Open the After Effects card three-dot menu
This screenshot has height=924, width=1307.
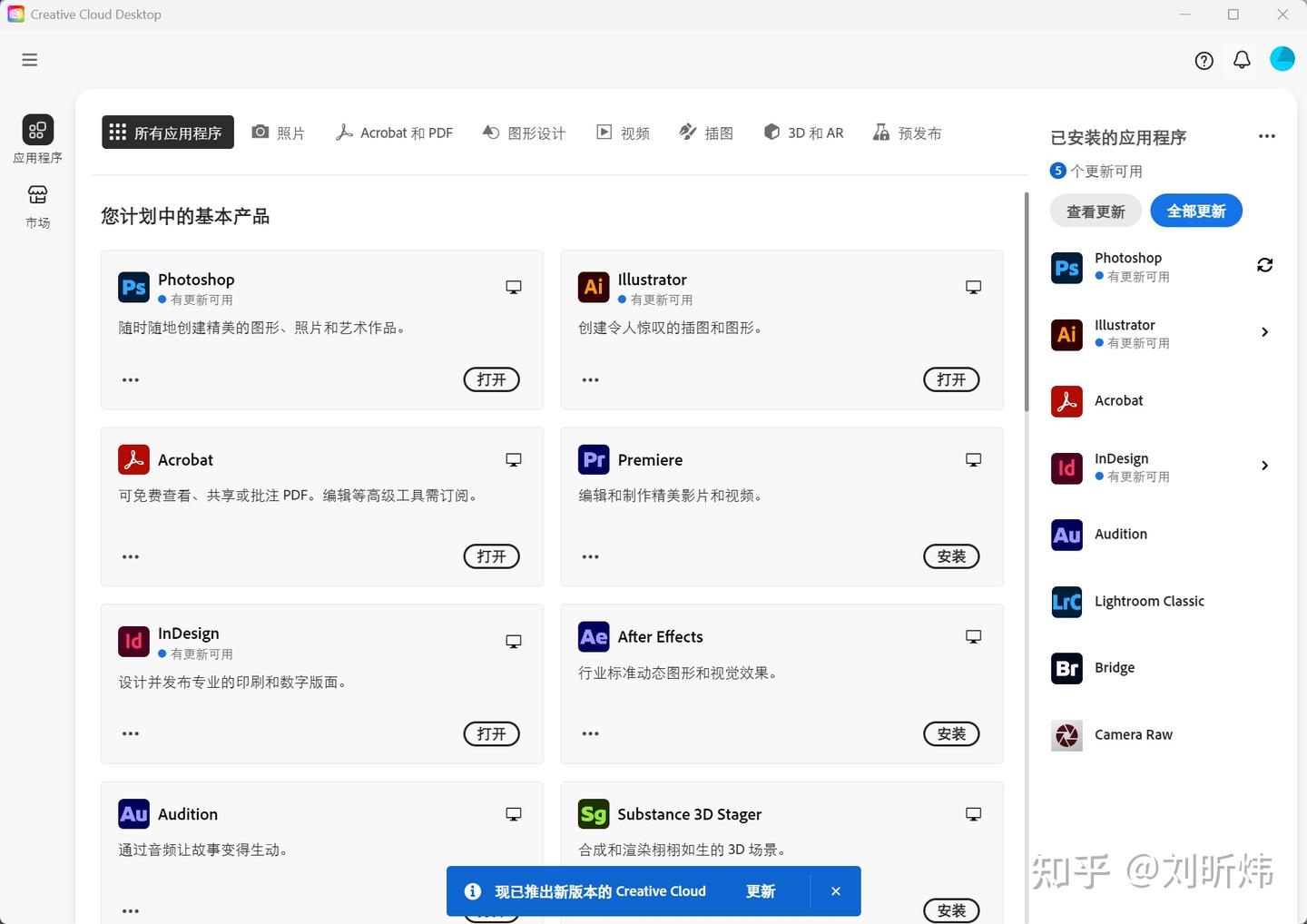click(591, 733)
